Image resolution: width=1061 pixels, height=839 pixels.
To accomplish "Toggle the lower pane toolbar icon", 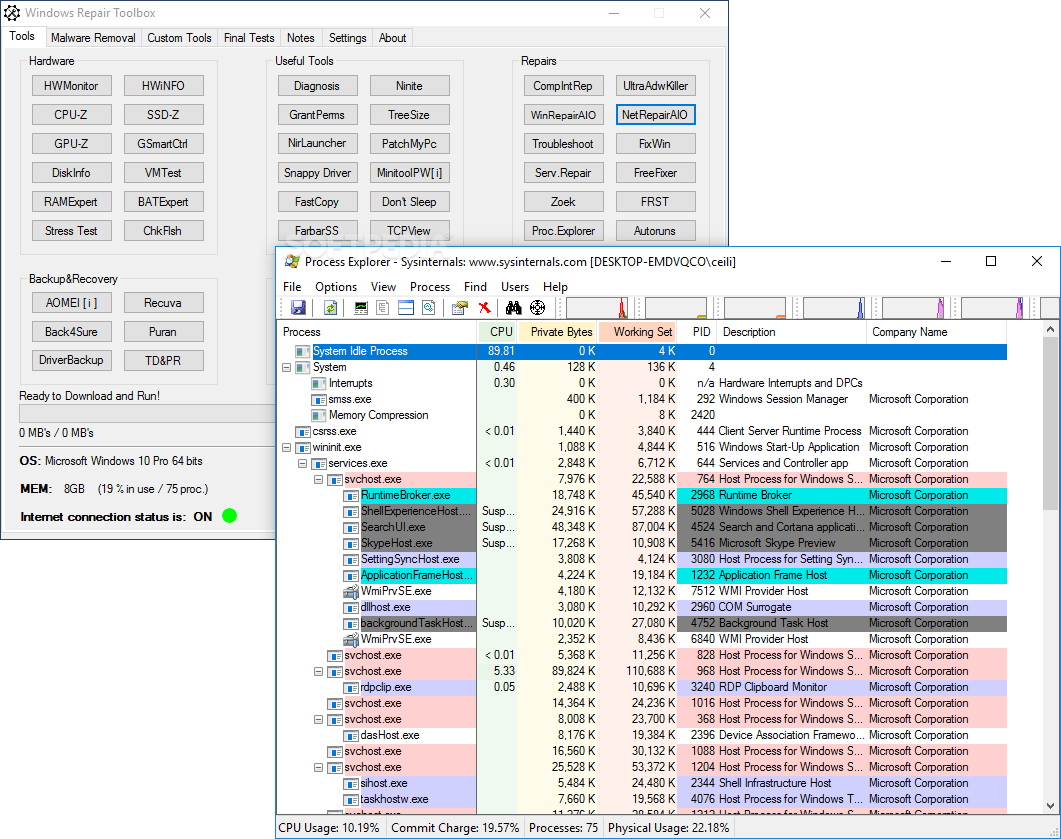I will tap(406, 308).
